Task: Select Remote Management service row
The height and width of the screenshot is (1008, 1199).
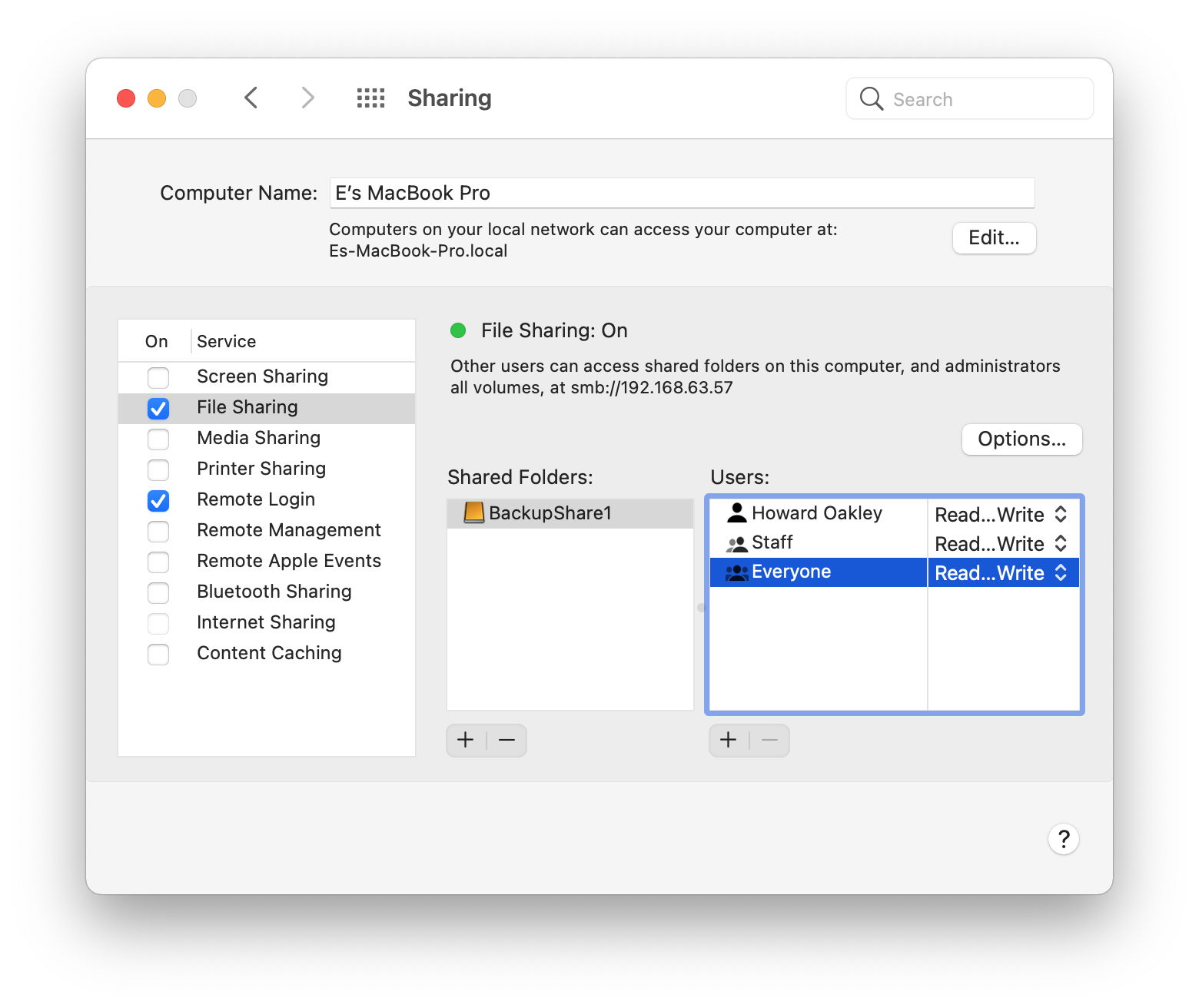Action: (288, 530)
